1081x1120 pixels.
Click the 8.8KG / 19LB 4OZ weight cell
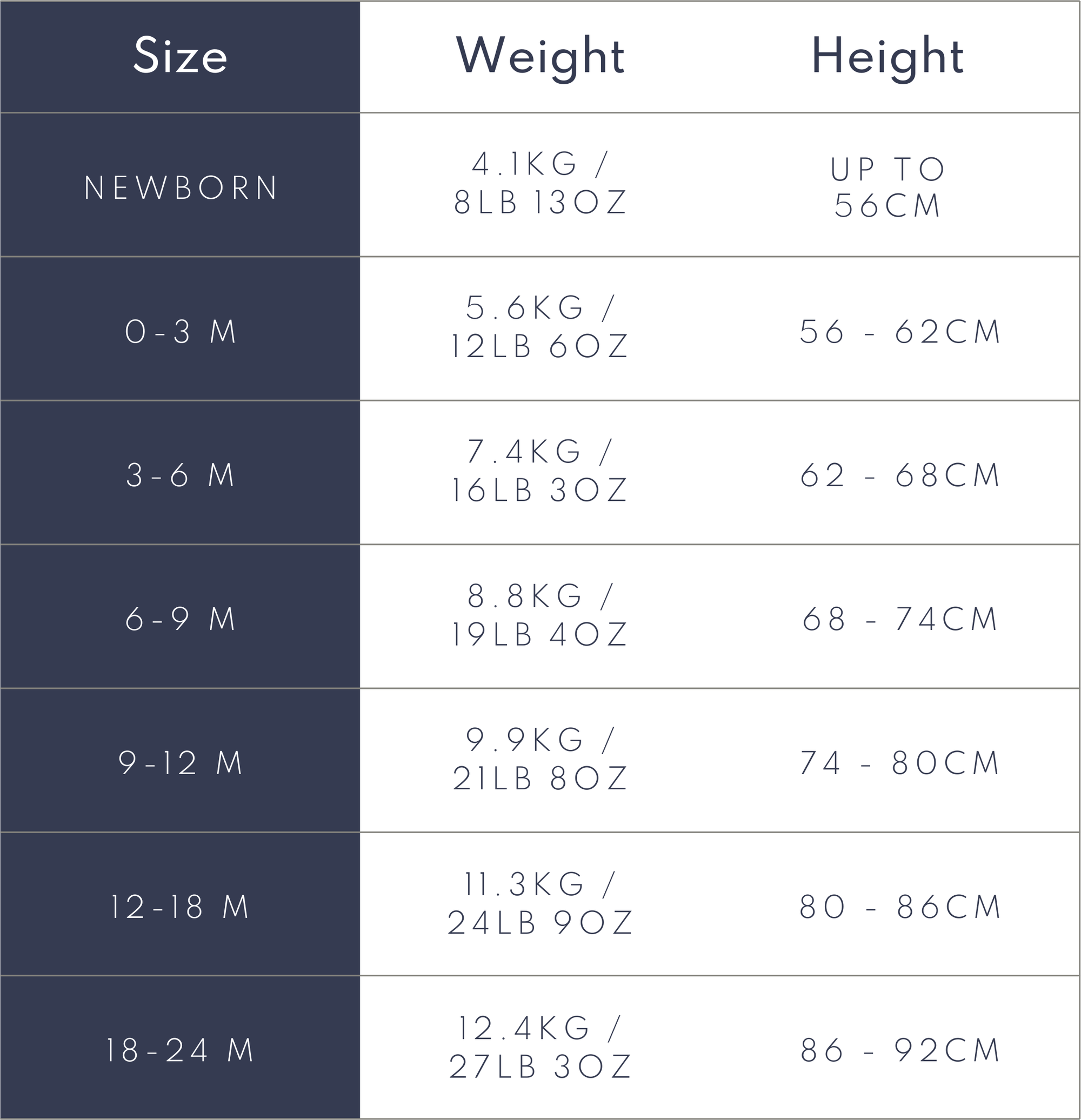[x=540, y=615]
